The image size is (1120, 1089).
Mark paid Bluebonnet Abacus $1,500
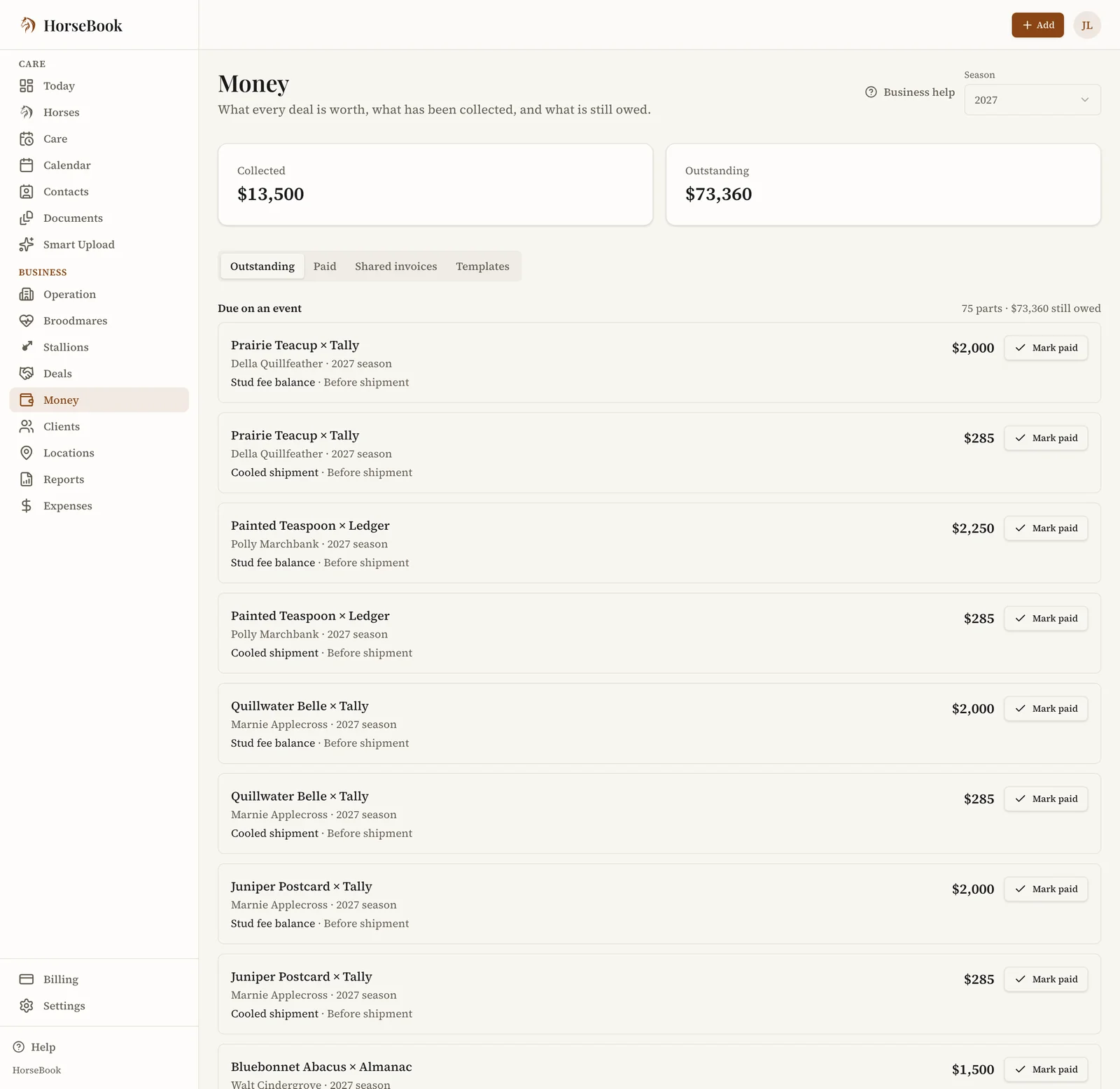1046,1069
